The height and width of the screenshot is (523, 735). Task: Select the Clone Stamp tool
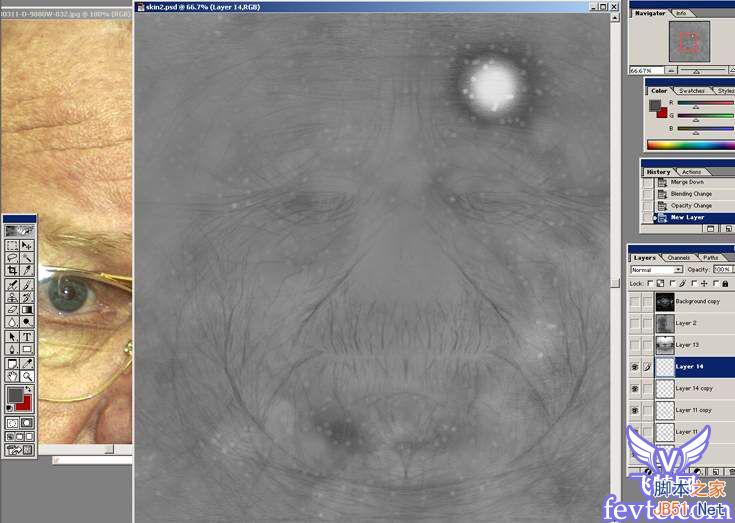pos(12,297)
